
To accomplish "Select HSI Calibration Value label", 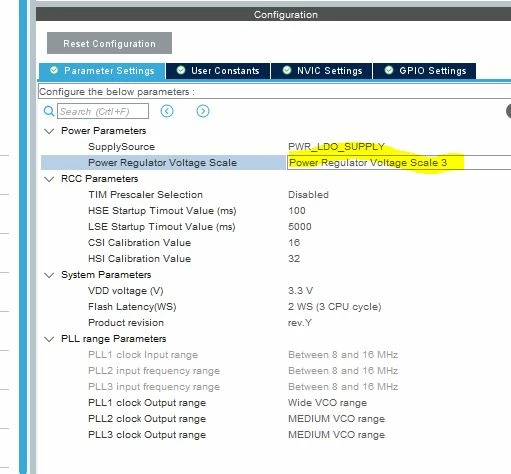I will [139, 259].
